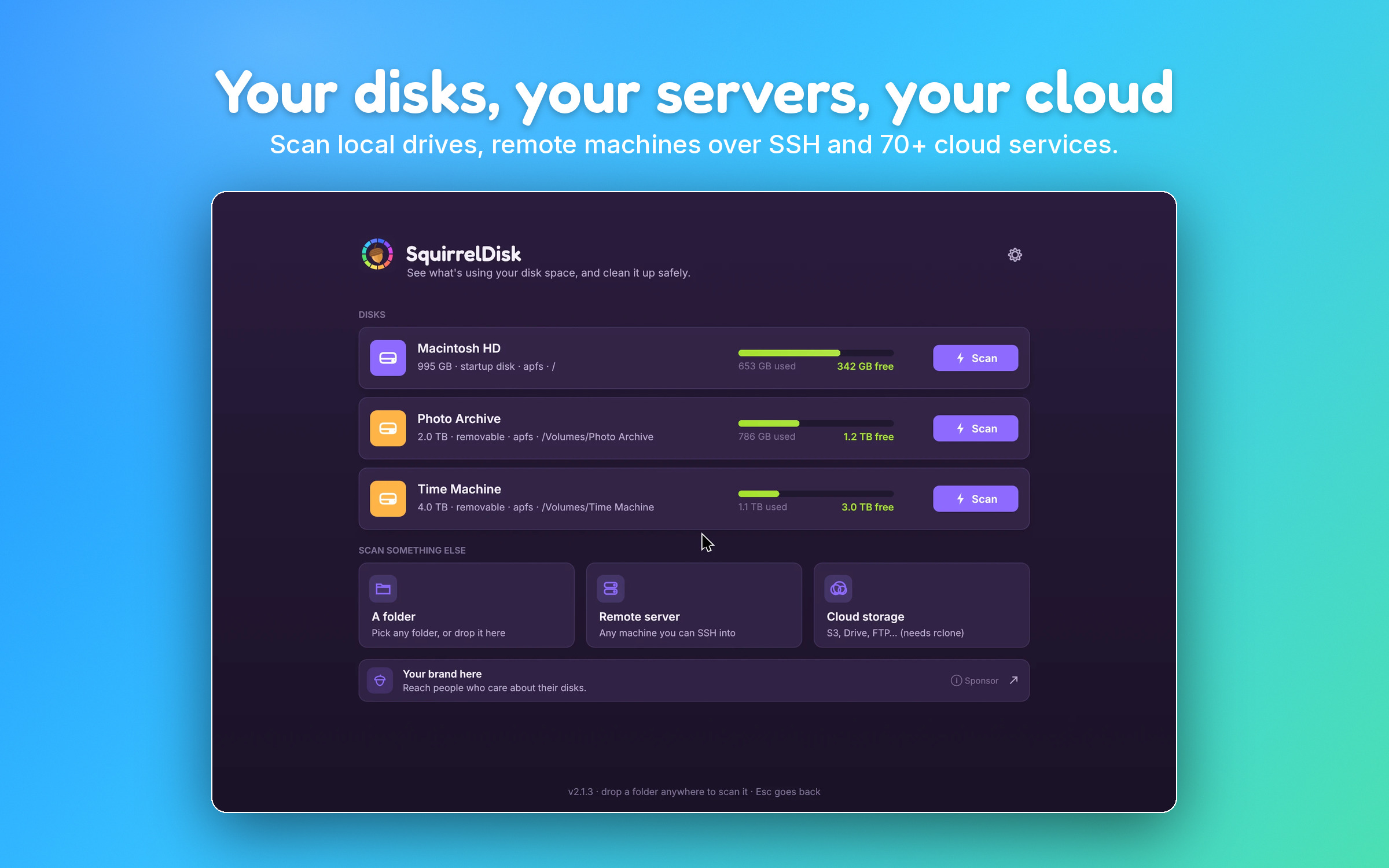Click the '1.1 TB used' label
Viewport: 1389px width, 868px height.
[763, 507]
